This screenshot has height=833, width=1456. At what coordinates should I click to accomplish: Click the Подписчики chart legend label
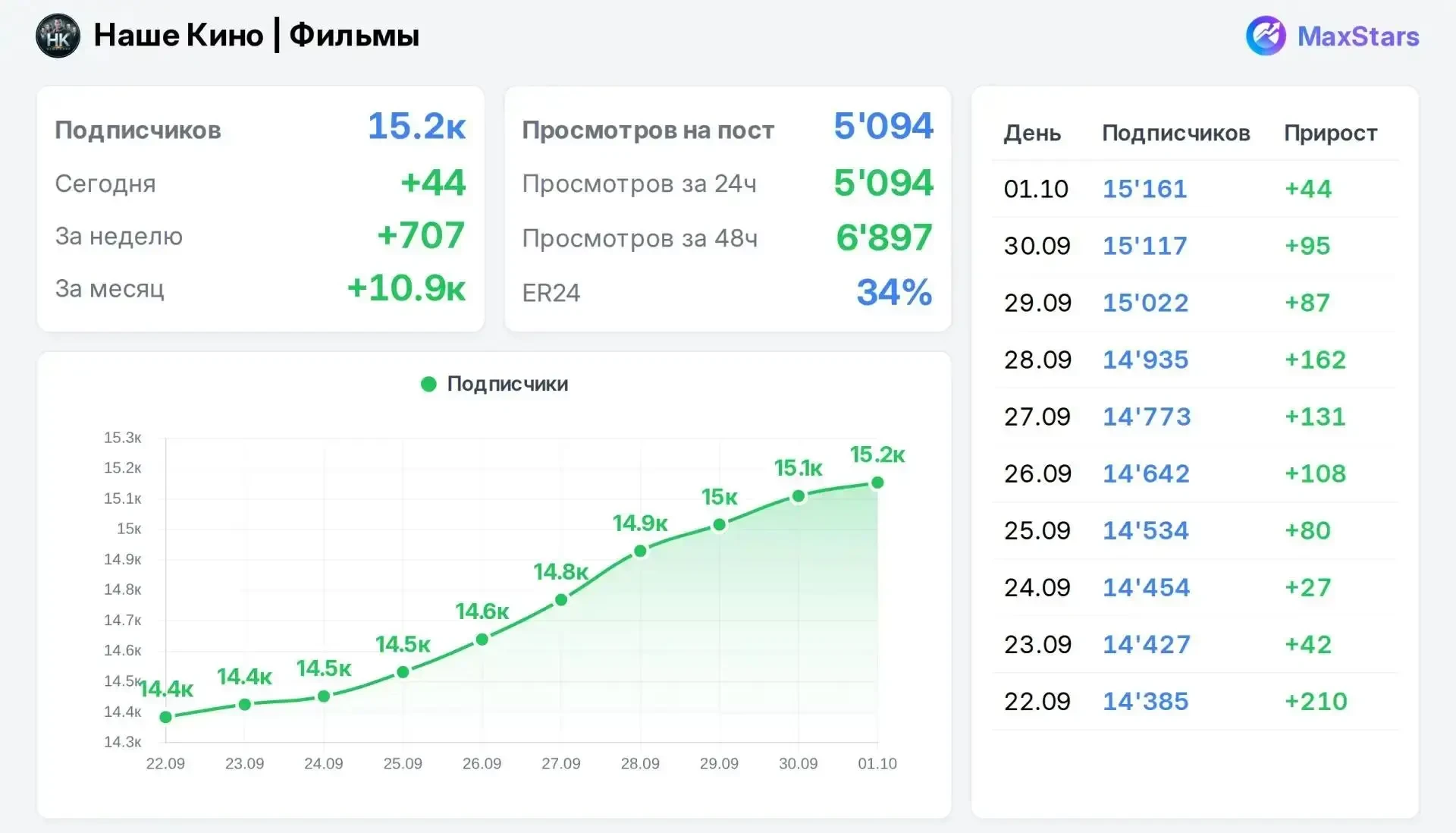507,384
